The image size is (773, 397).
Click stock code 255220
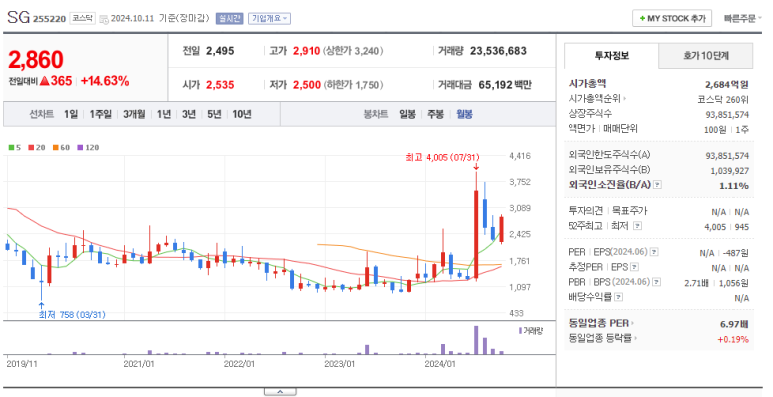point(49,19)
